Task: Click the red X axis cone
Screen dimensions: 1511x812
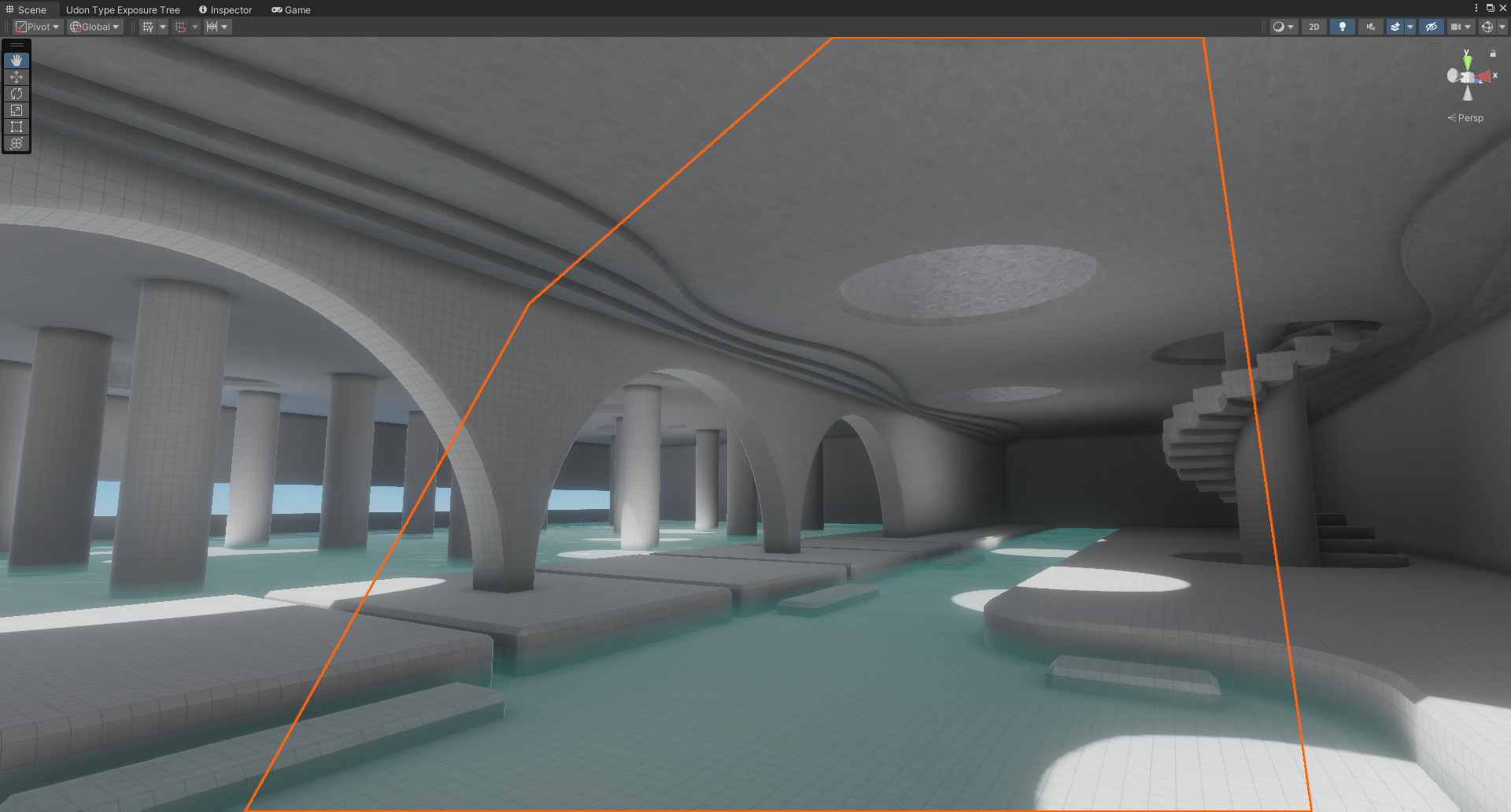Action: point(1483,77)
